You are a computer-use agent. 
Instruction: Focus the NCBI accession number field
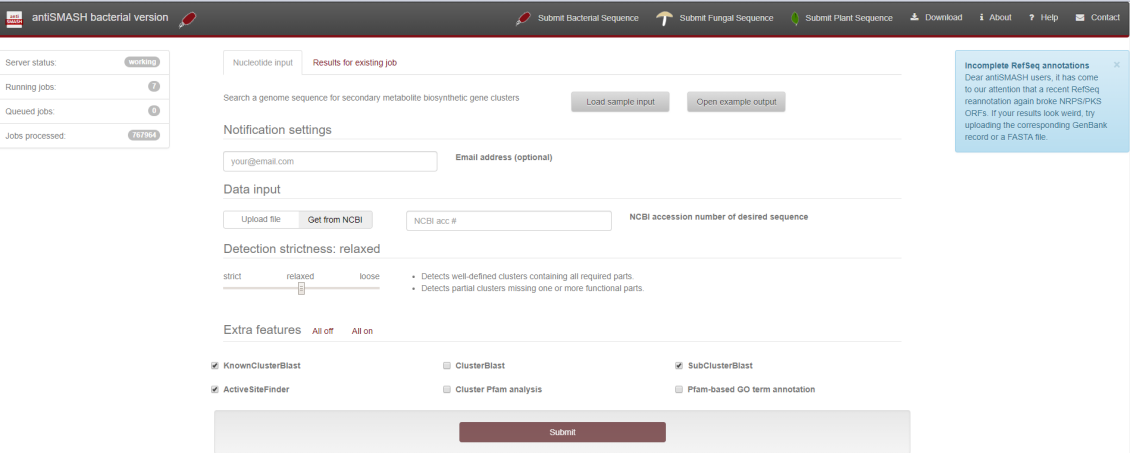tap(509, 220)
